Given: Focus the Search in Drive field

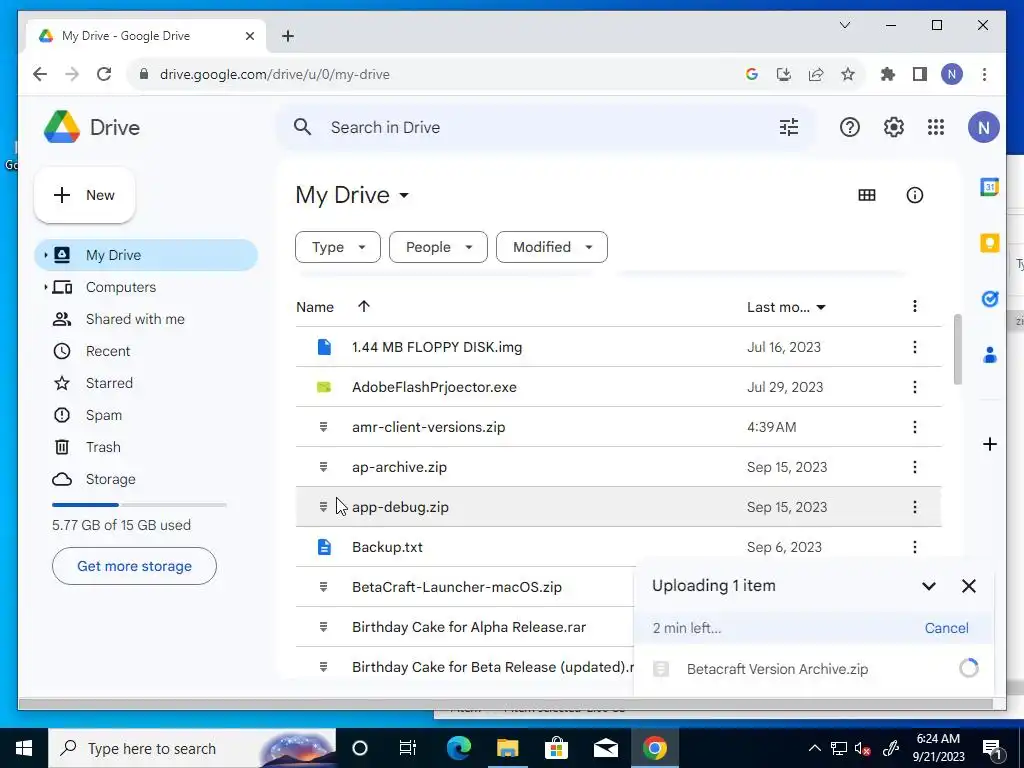Looking at the screenshot, I should click(x=545, y=127).
